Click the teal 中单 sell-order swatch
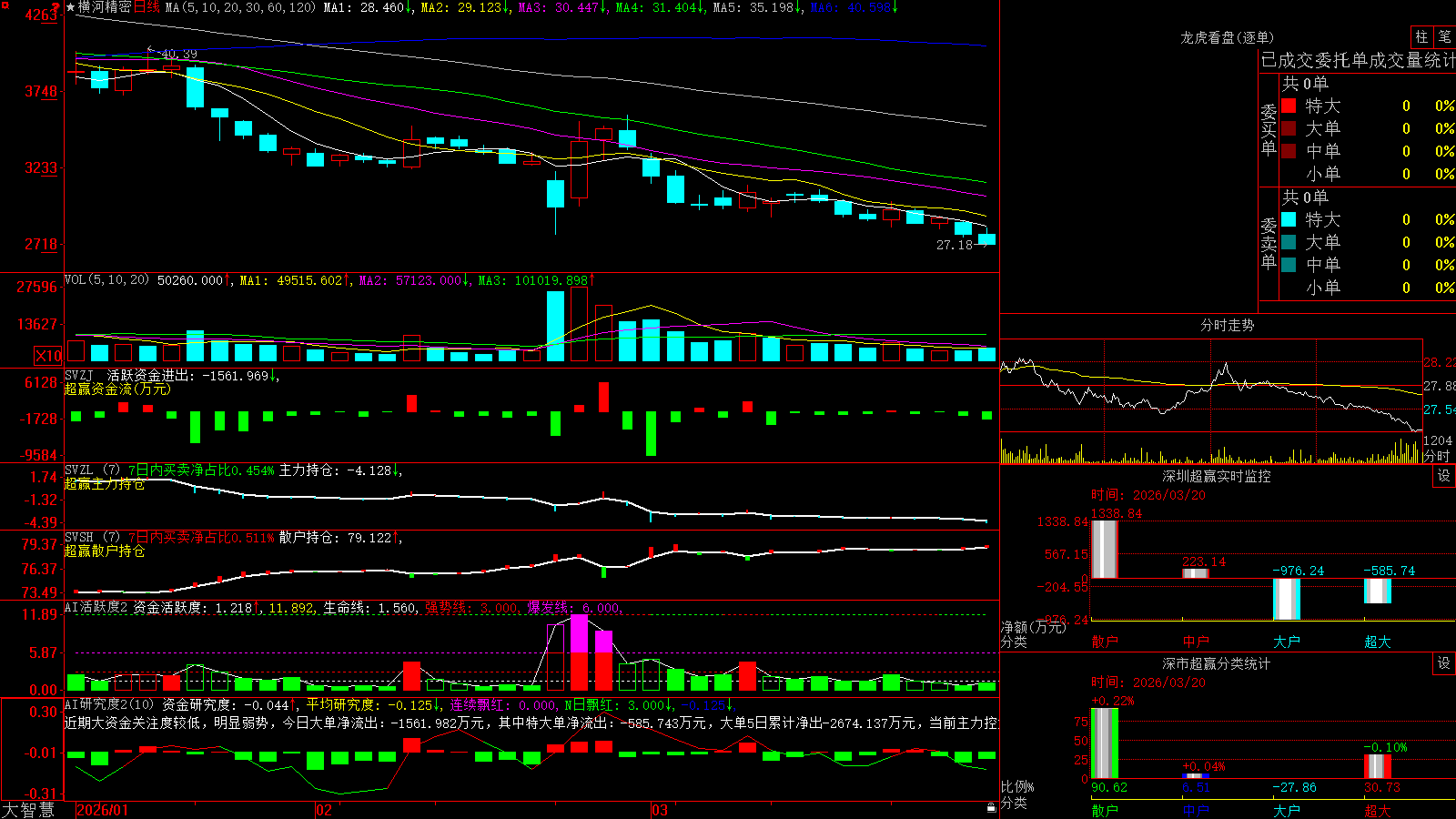This screenshot has width=1456, height=819. (1289, 264)
